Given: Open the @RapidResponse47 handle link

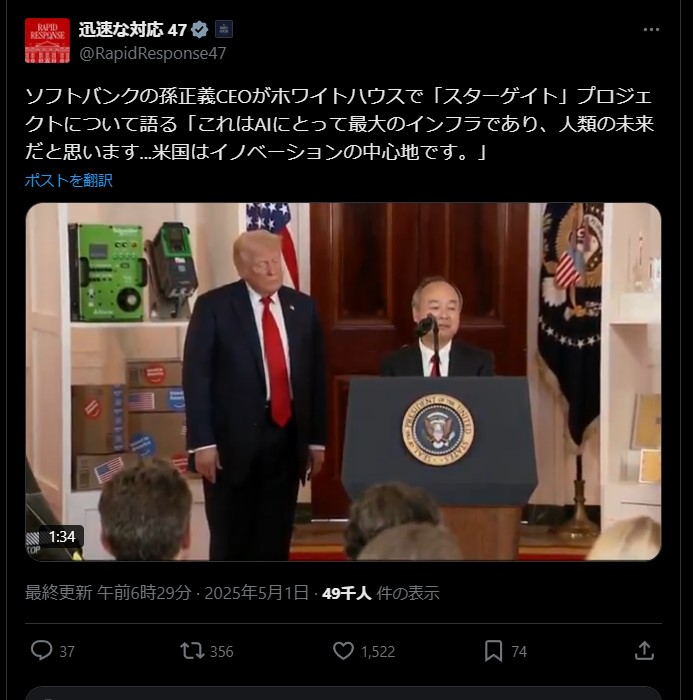Looking at the screenshot, I should pyautogui.click(x=153, y=54).
